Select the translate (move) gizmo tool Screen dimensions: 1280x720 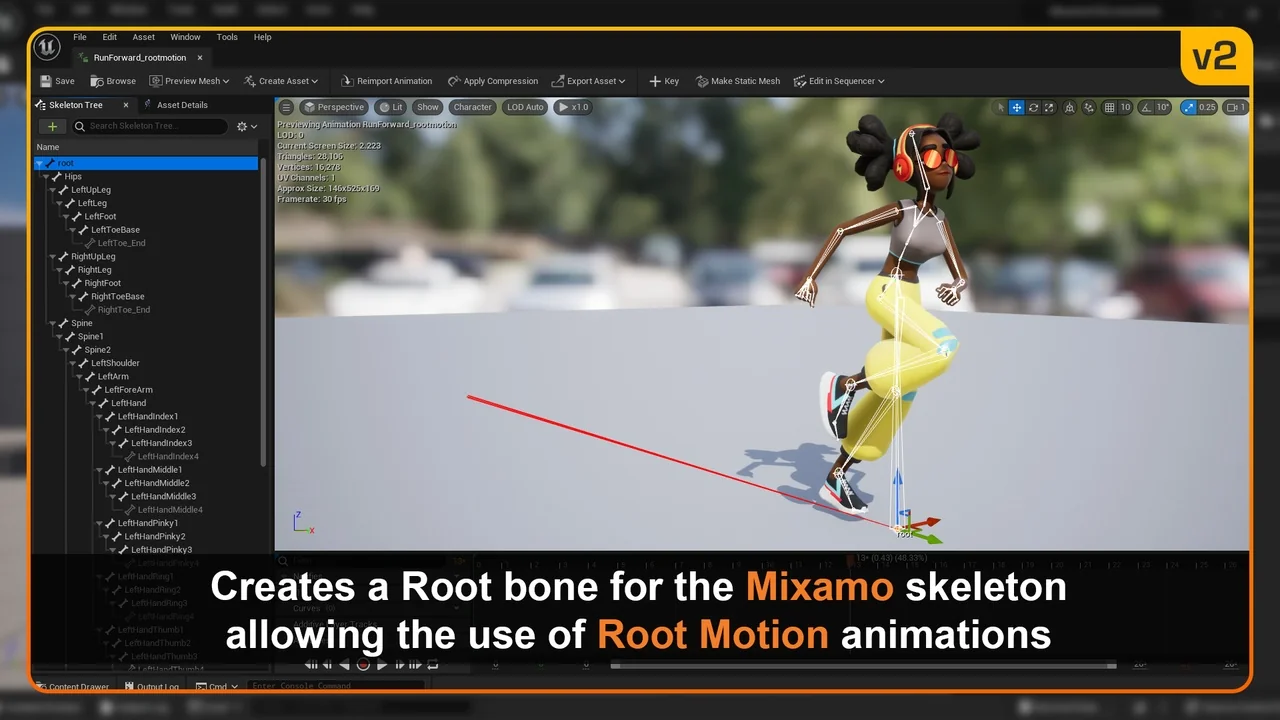[1016, 107]
